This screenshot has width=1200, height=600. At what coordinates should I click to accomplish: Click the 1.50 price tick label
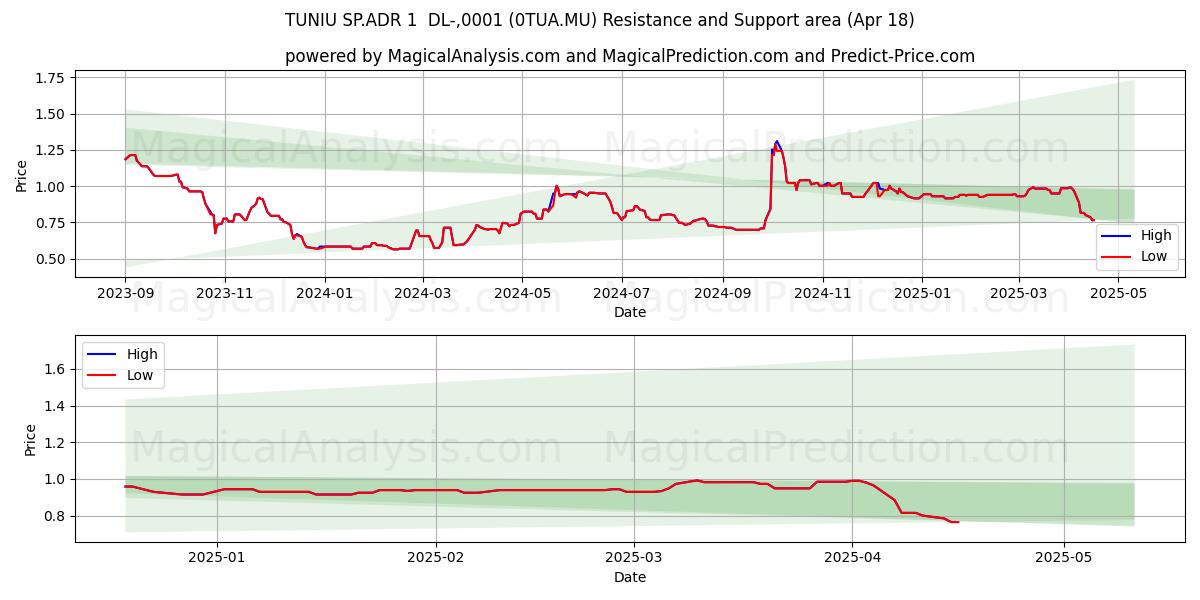click(x=50, y=114)
